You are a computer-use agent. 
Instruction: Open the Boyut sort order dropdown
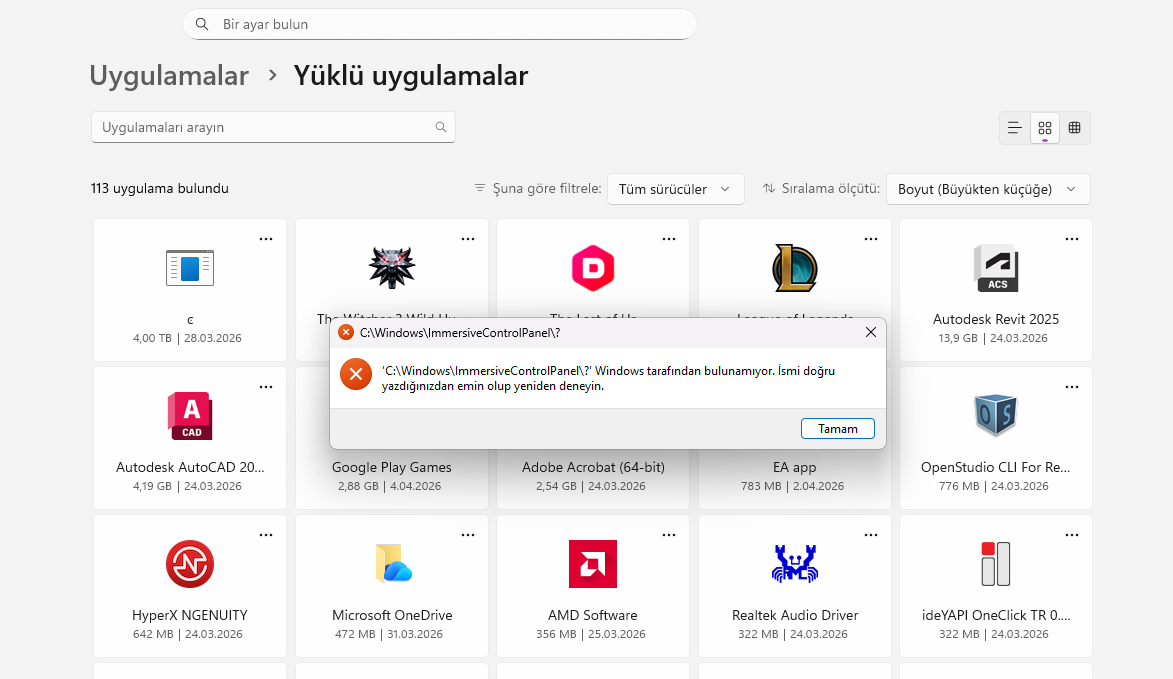tap(988, 189)
